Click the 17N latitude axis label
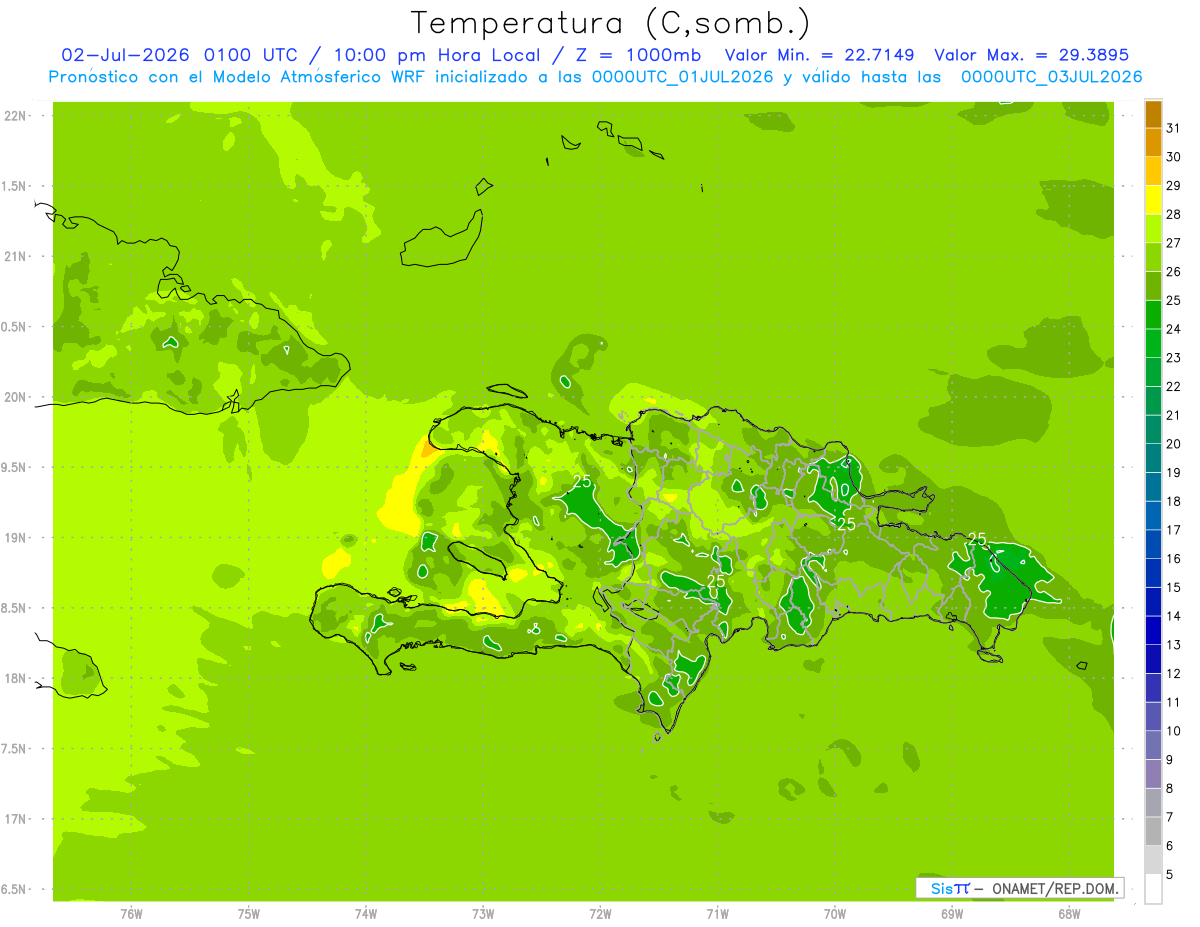 (15, 819)
